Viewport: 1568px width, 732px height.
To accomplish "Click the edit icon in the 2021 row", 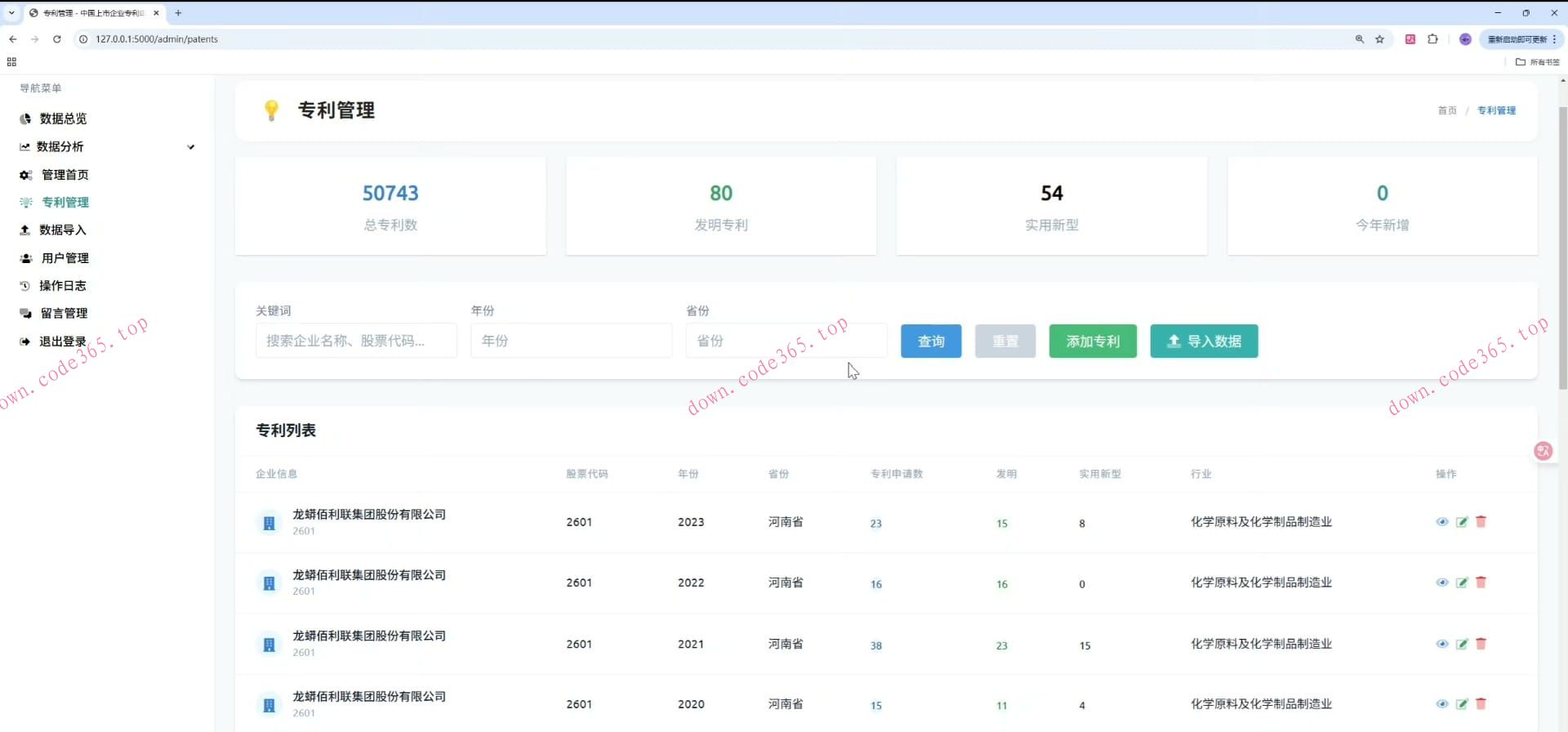I will (1462, 644).
